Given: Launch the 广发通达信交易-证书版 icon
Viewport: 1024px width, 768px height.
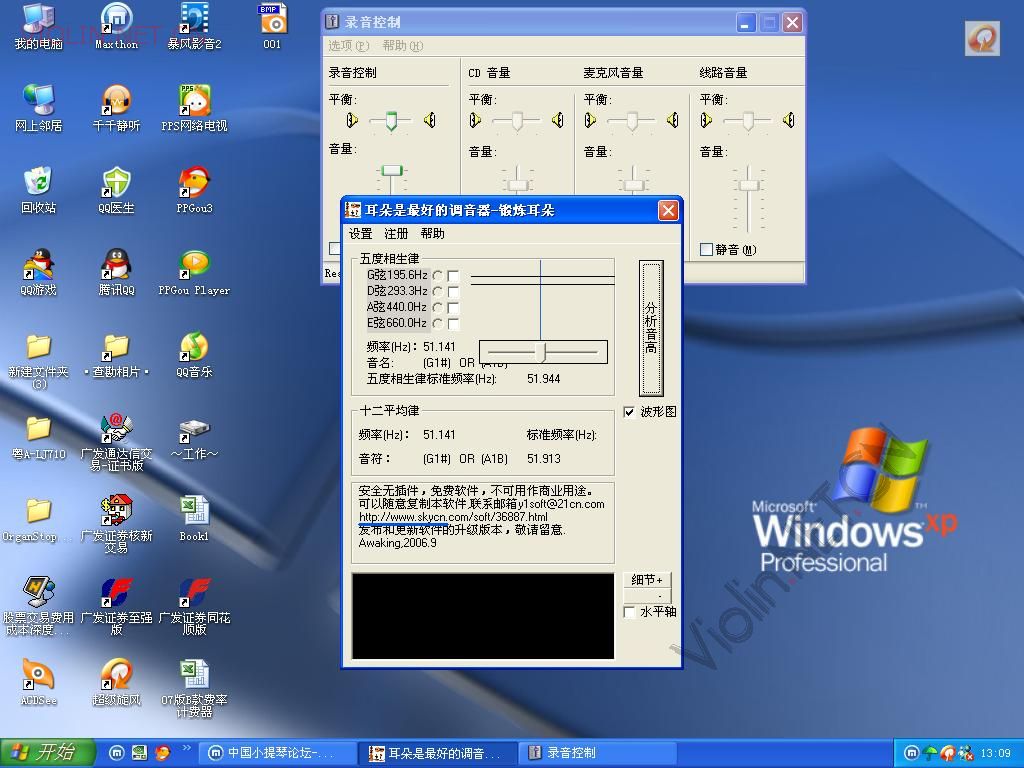Looking at the screenshot, I should click(x=116, y=442).
